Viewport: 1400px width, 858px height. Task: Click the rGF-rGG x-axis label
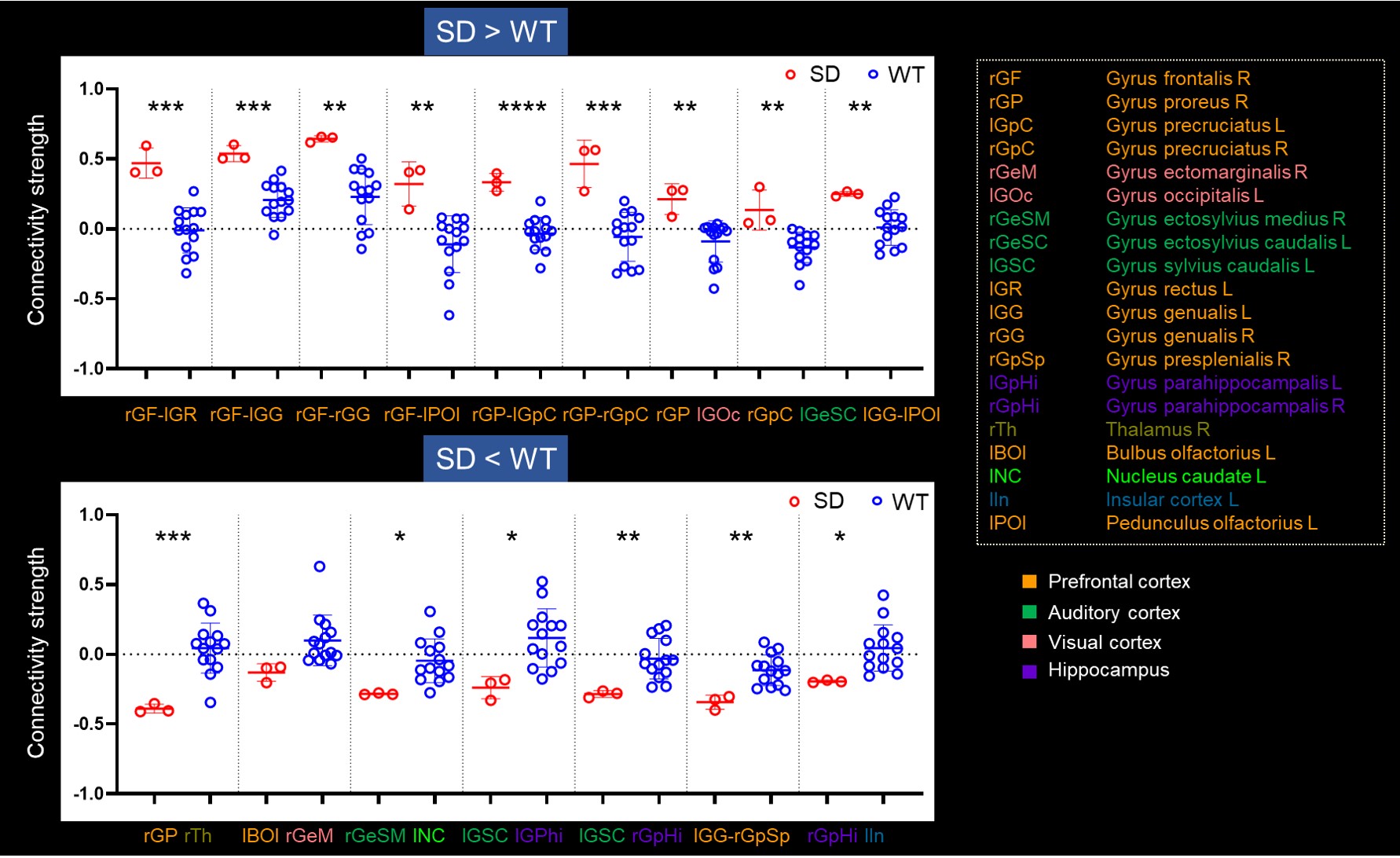[332, 414]
